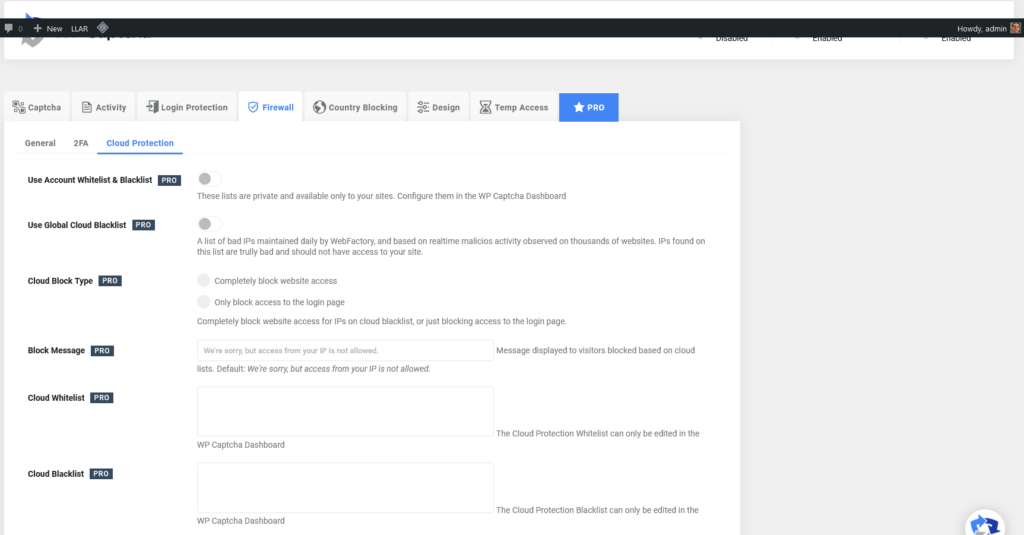This screenshot has height=535, width=1024.
Task: Turn on Use Global Cloud Blacklist switch
Action: tap(208, 224)
